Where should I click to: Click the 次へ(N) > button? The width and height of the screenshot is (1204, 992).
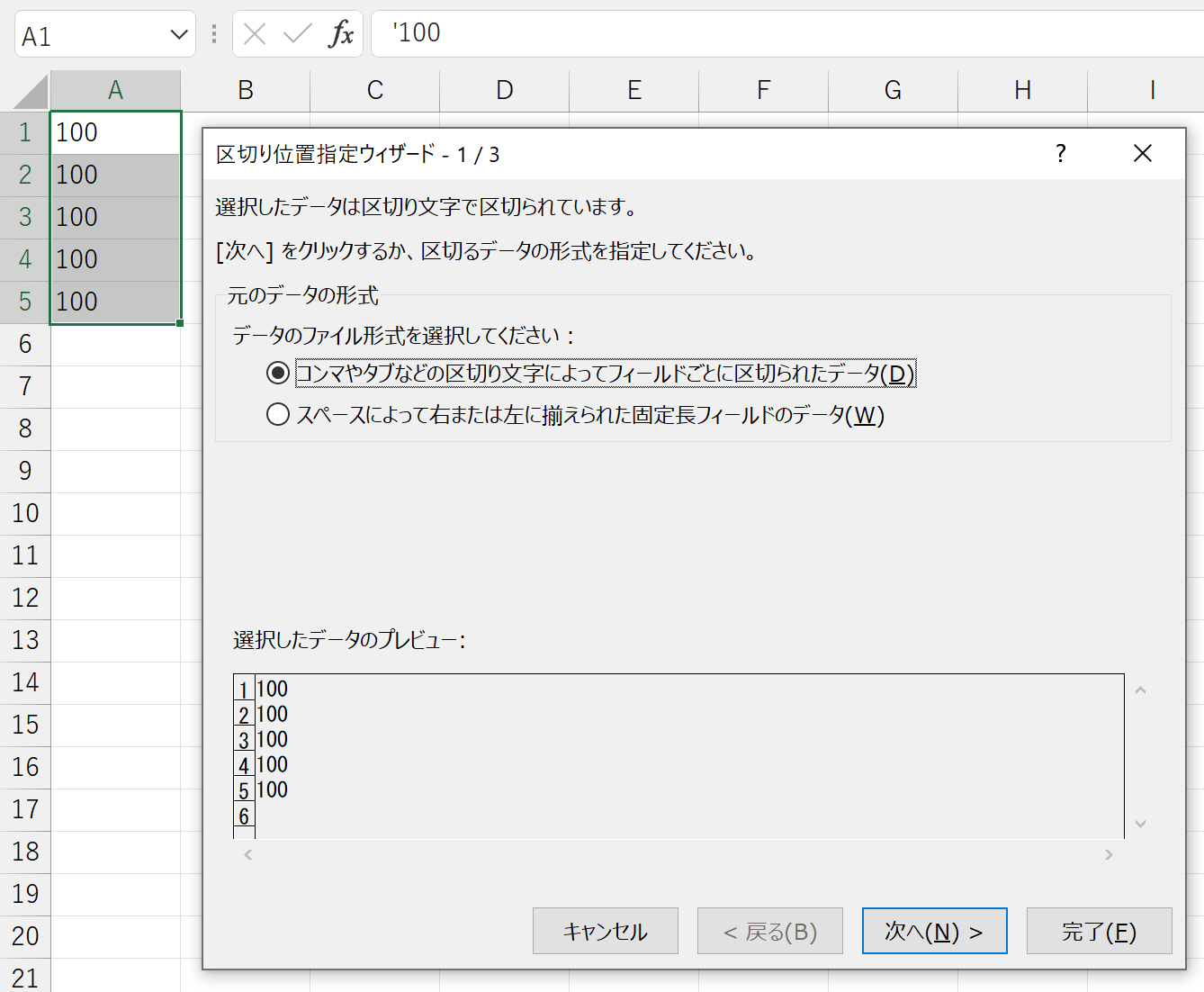click(x=933, y=931)
